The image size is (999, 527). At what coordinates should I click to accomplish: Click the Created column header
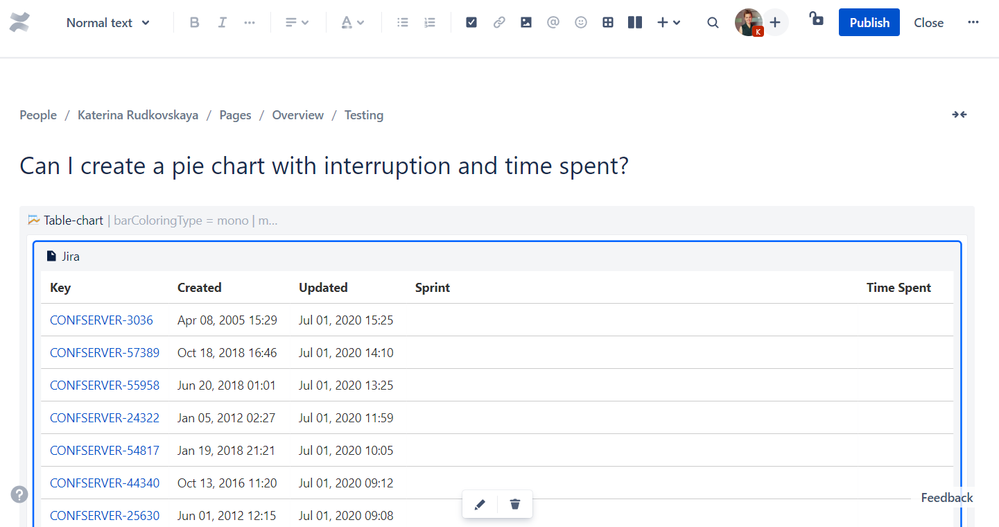199,287
